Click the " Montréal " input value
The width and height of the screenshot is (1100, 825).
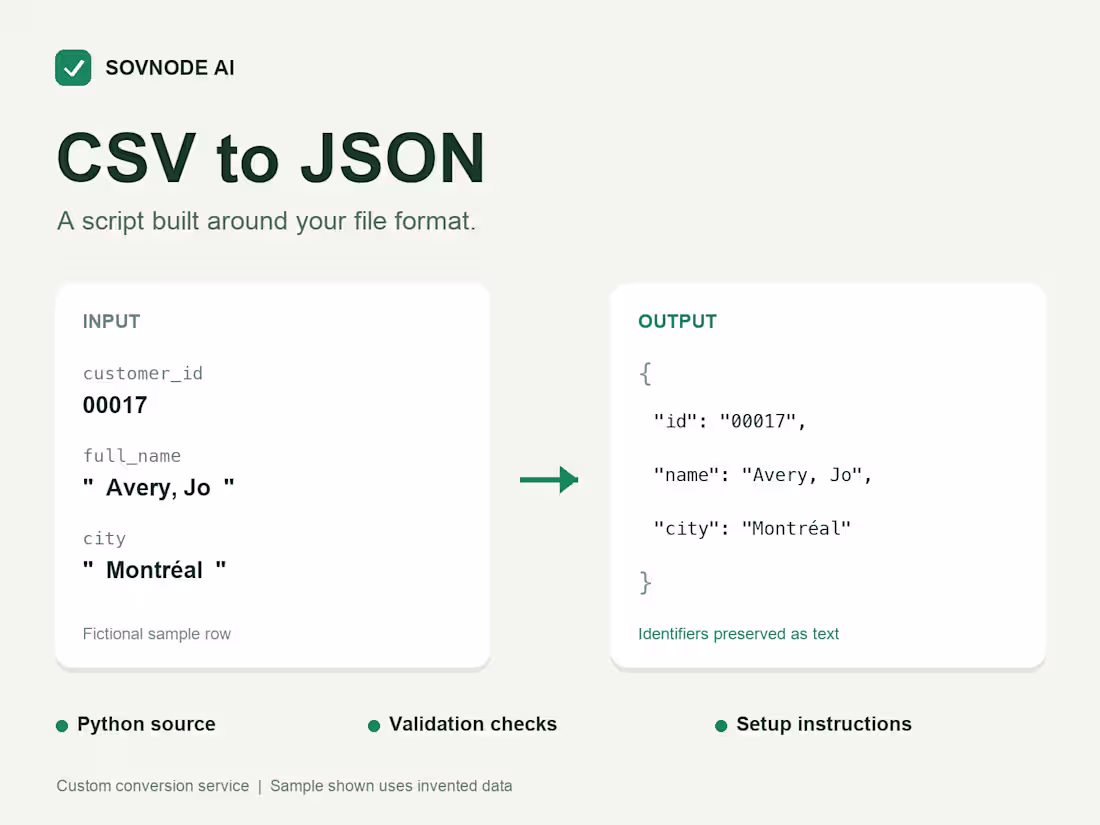point(154,570)
